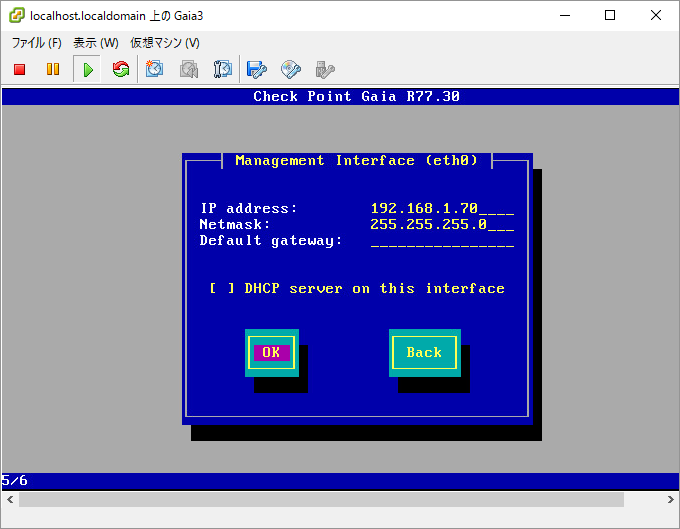Click the horizontal scrollbar left arrow

pyautogui.click(x=10, y=500)
